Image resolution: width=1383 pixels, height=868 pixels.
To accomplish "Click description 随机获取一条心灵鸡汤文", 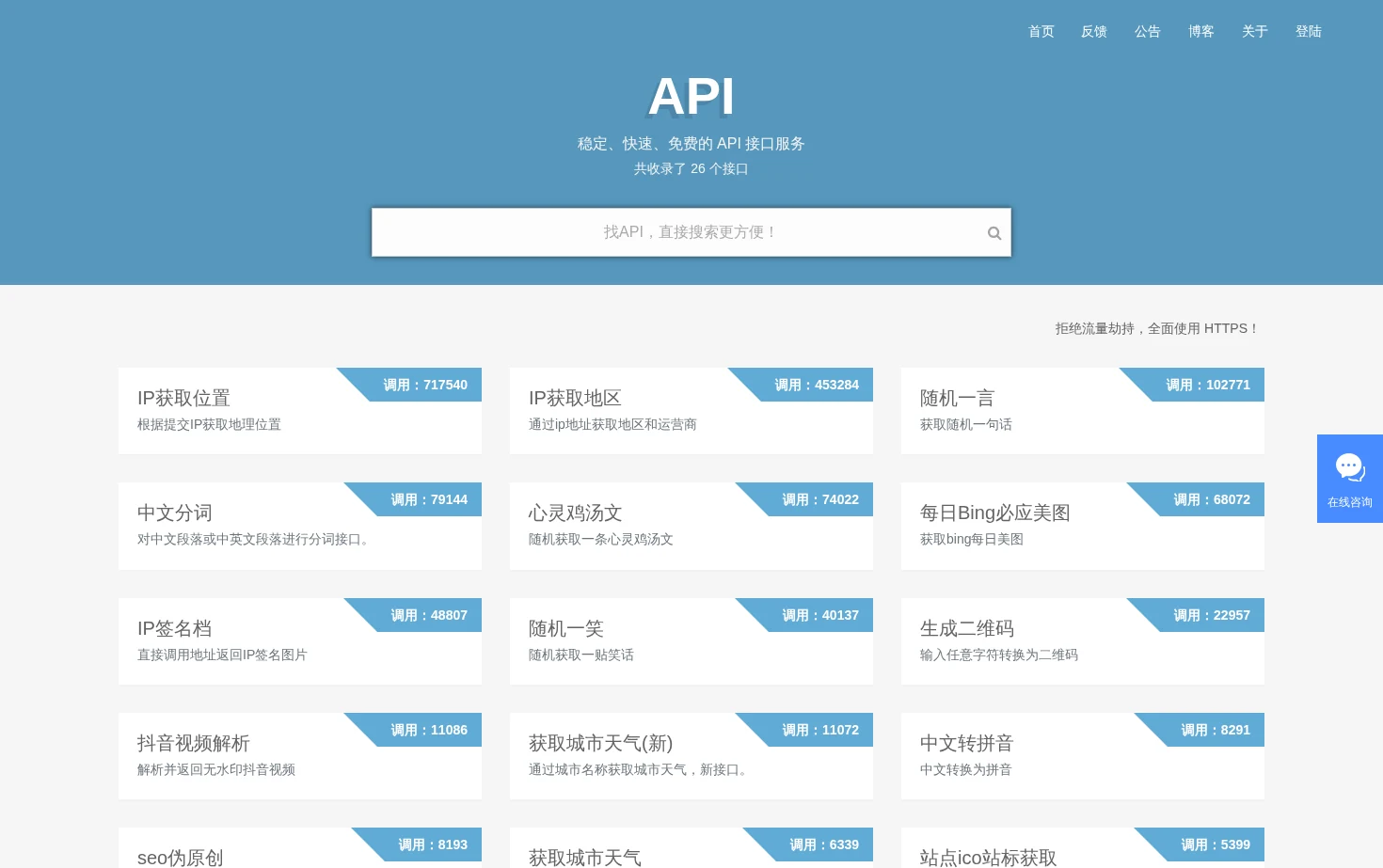I will (601, 539).
